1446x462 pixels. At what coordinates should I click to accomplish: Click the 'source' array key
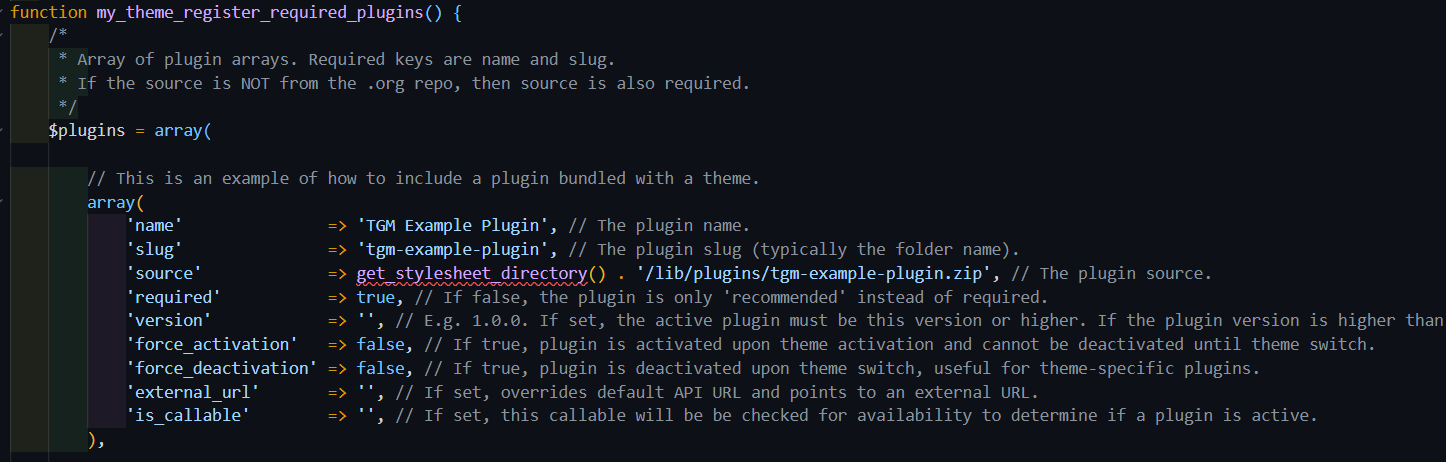coord(164,273)
